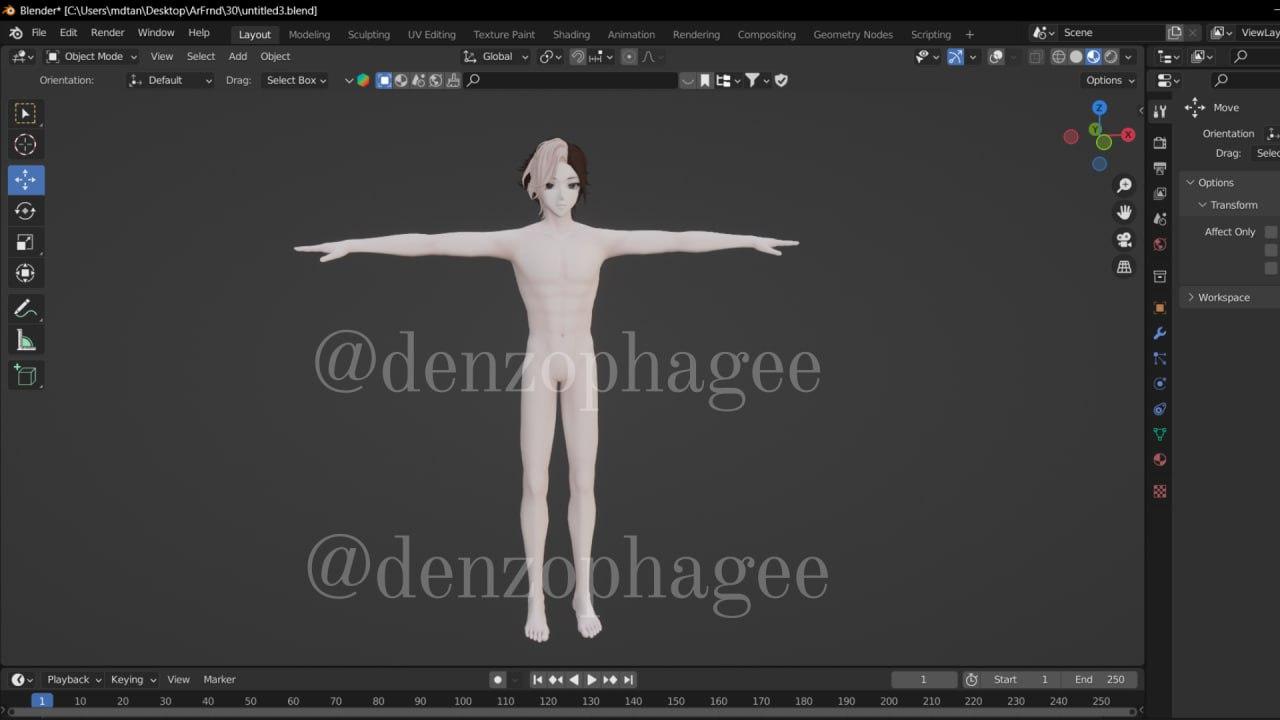The image size is (1280, 720).
Task: Toggle snapping magnet in header
Action: 578,57
